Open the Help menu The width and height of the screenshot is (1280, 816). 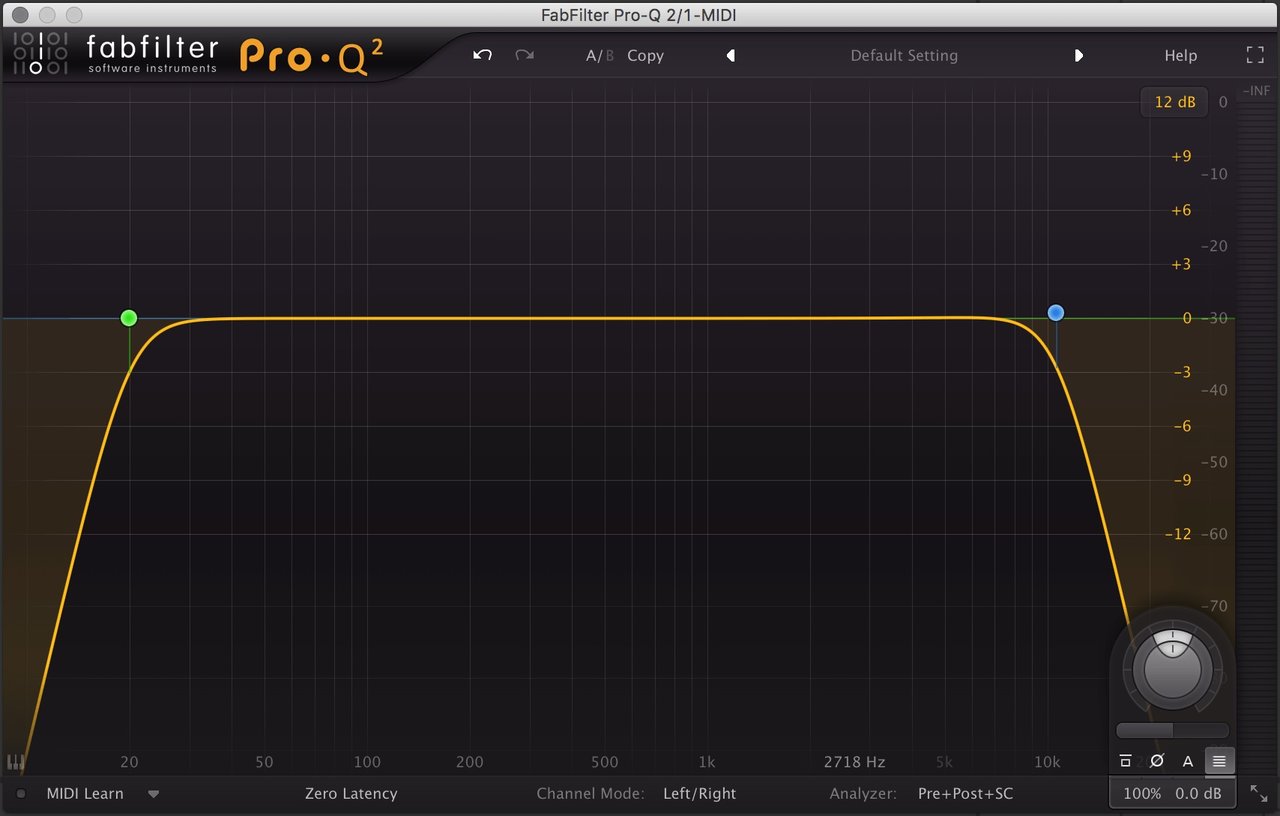click(x=1180, y=56)
